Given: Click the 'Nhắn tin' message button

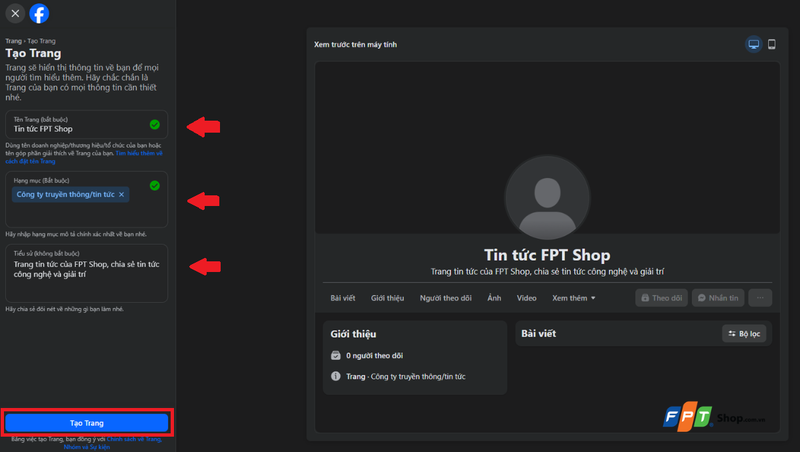Looking at the screenshot, I should pos(718,298).
